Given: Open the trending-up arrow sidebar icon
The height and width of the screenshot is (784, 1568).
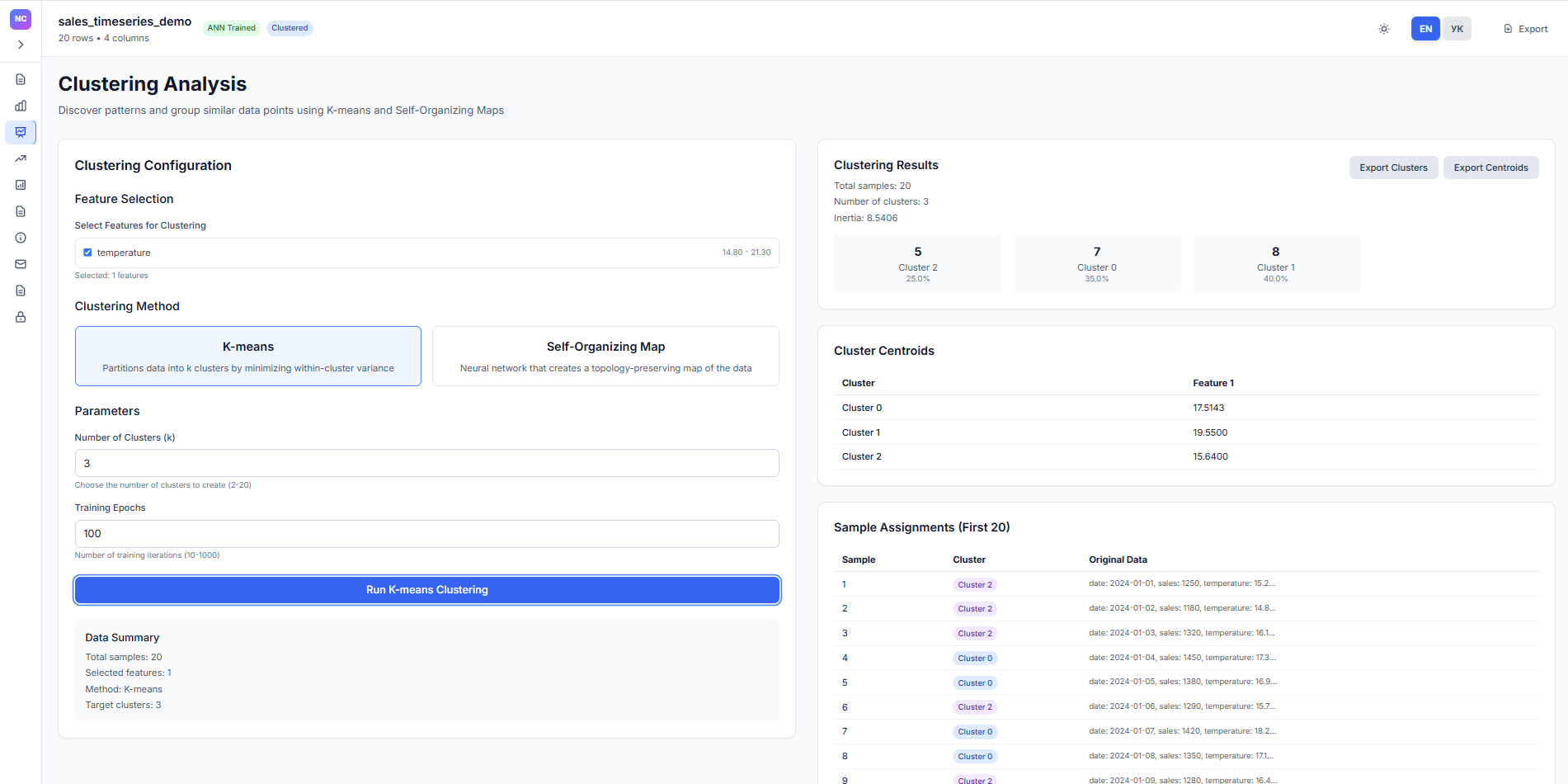Looking at the screenshot, I should click(21, 158).
